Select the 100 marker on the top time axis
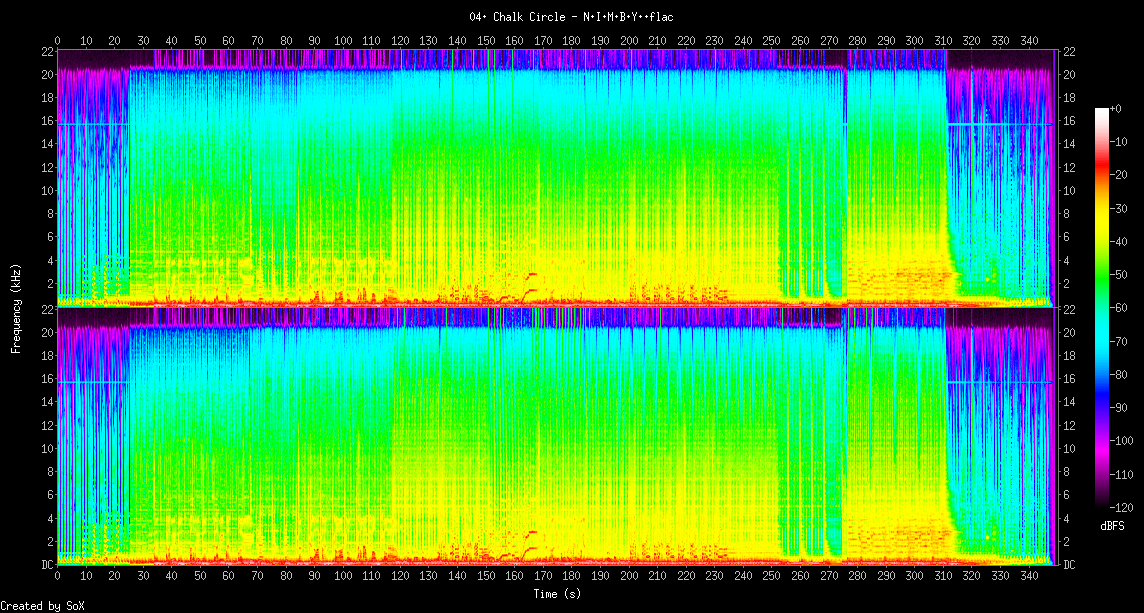 343,40
